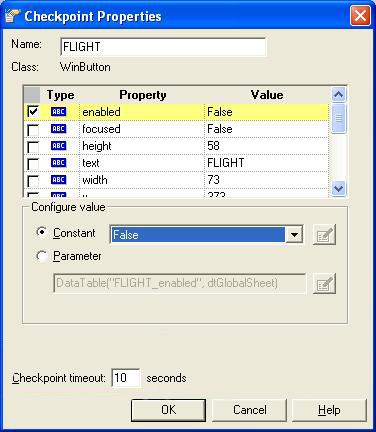
Task: Click the DataTable parameter text field
Action: point(179,283)
